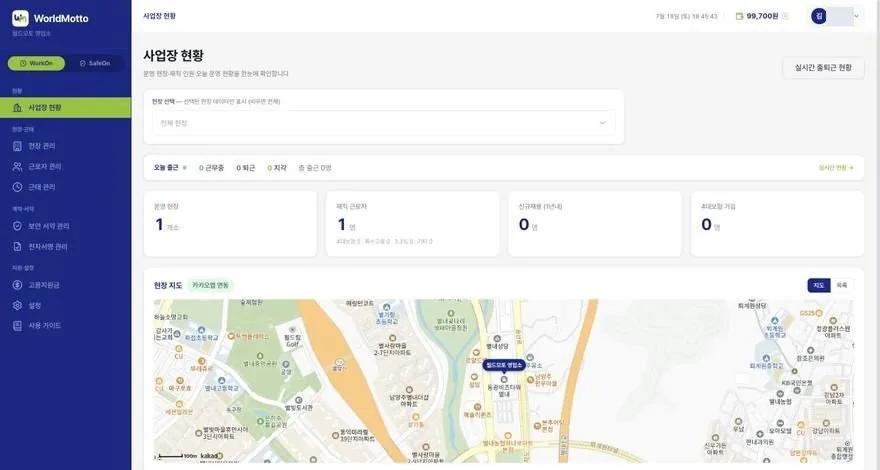Click the 신규채용 0명 card
880x470 pixels.
click(x=595, y=224)
